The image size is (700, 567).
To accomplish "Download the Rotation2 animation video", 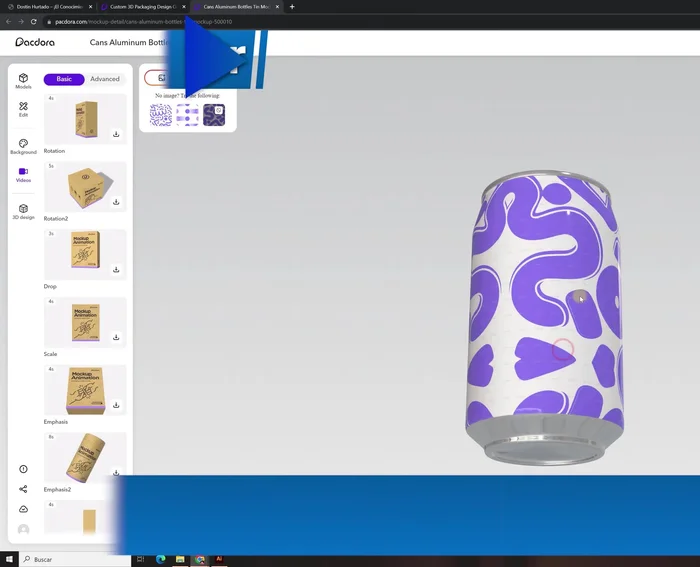I will tap(116, 202).
